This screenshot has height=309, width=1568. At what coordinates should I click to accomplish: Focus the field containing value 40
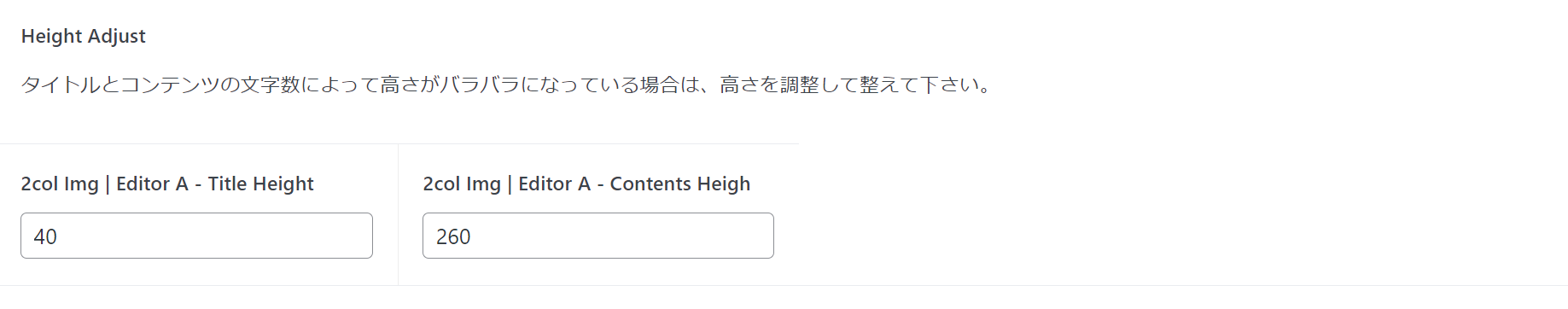[196, 236]
